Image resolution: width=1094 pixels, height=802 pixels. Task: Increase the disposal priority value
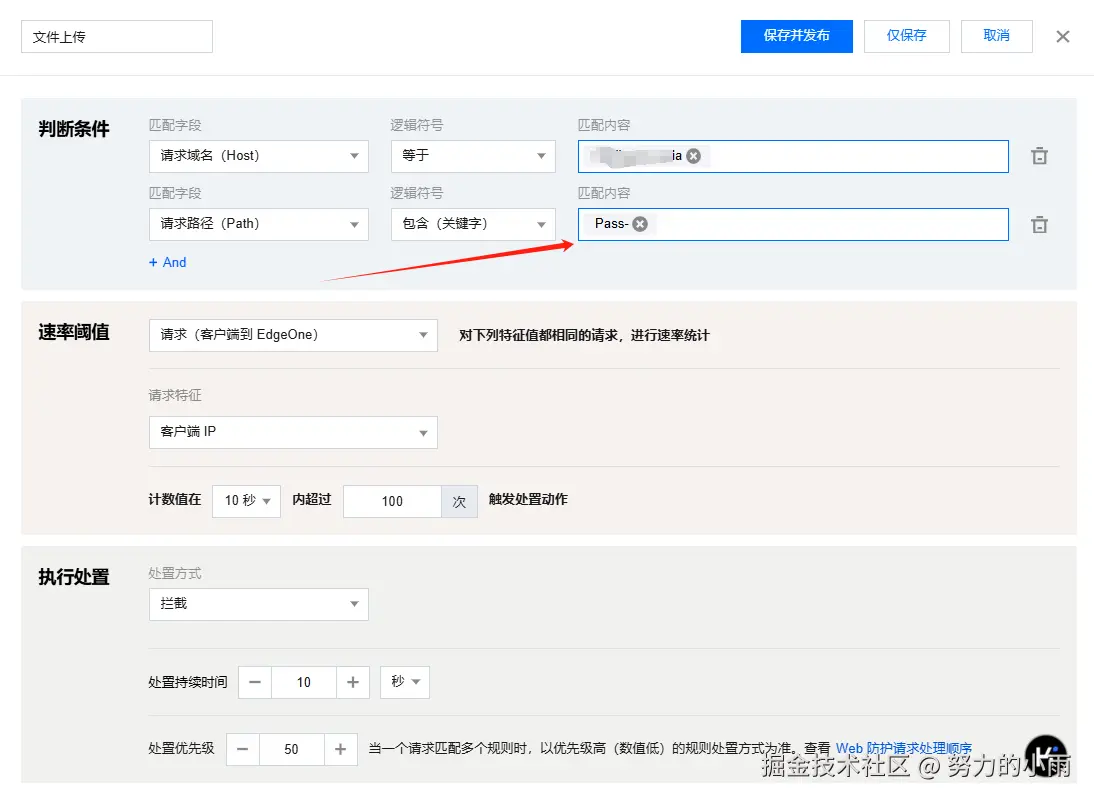coord(340,749)
